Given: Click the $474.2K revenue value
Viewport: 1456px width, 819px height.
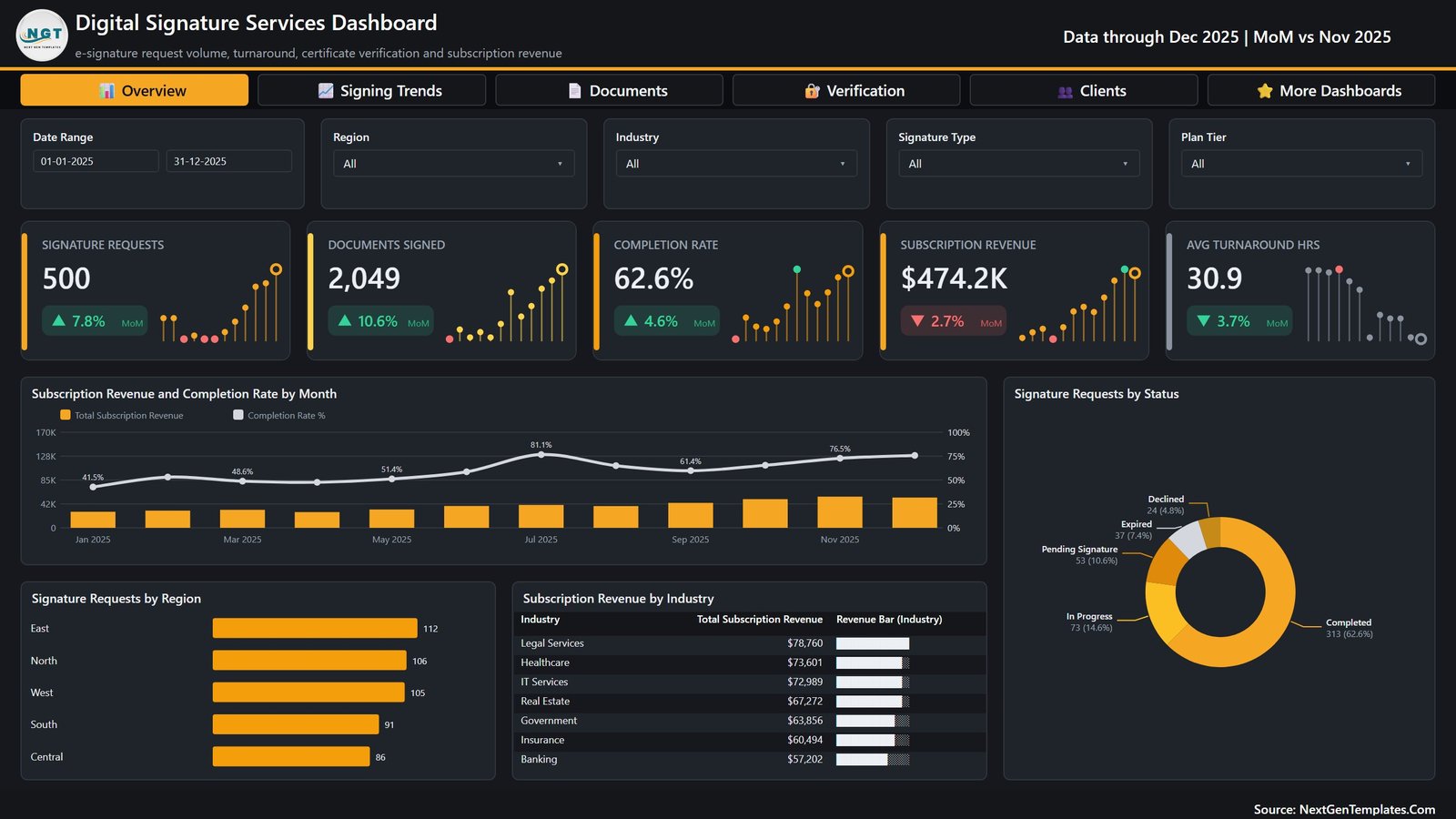Looking at the screenshot, I should coord(954,278).
